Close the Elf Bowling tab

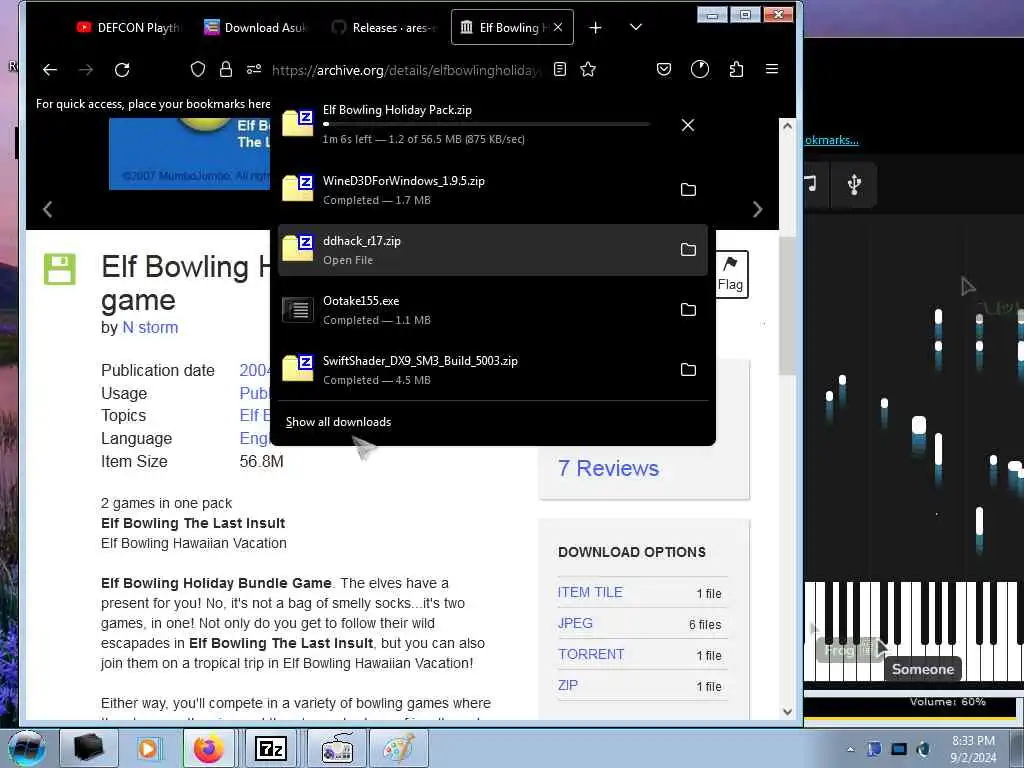tap(558, 27)
